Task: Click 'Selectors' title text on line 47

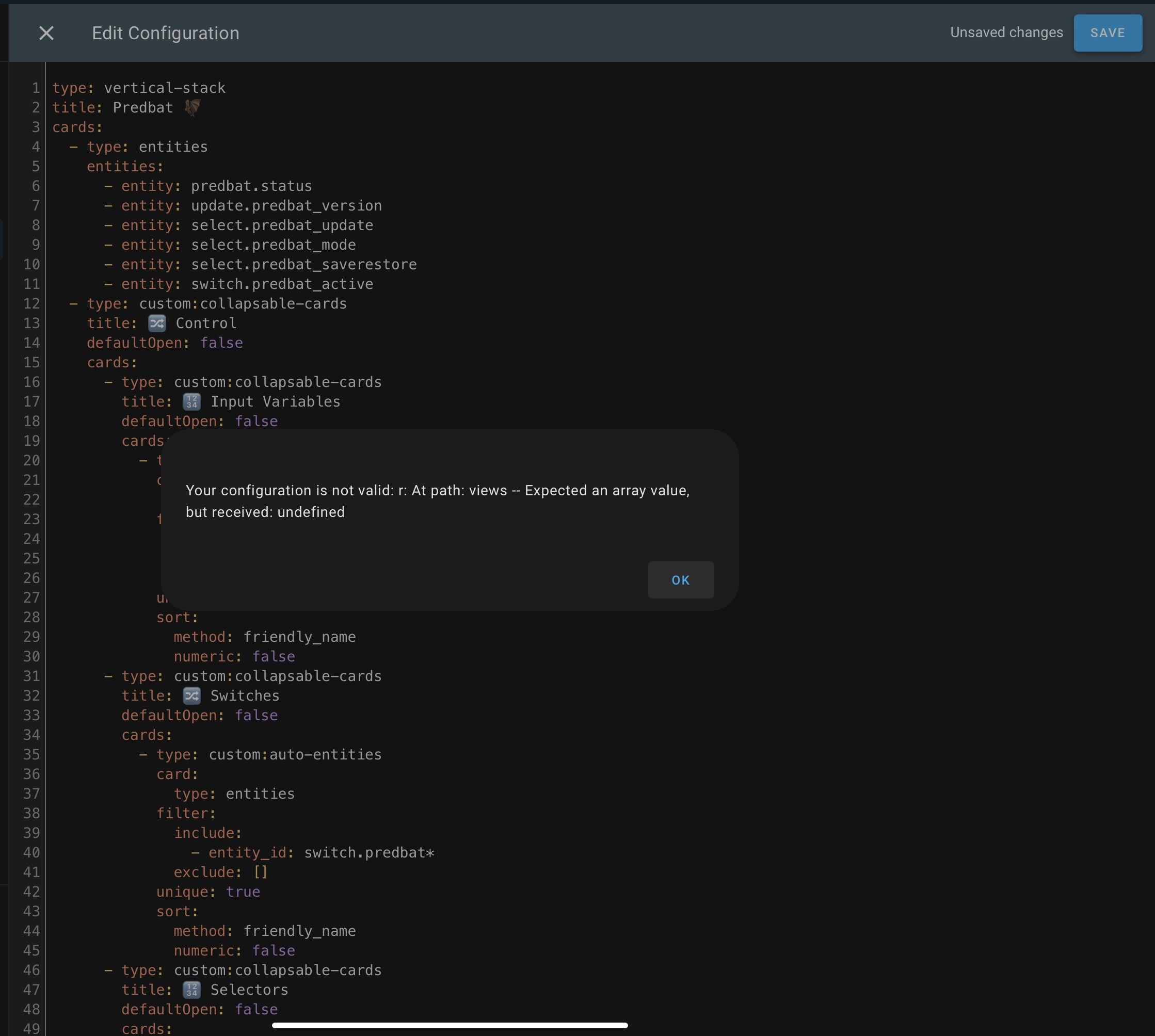Action: [249, 990]
